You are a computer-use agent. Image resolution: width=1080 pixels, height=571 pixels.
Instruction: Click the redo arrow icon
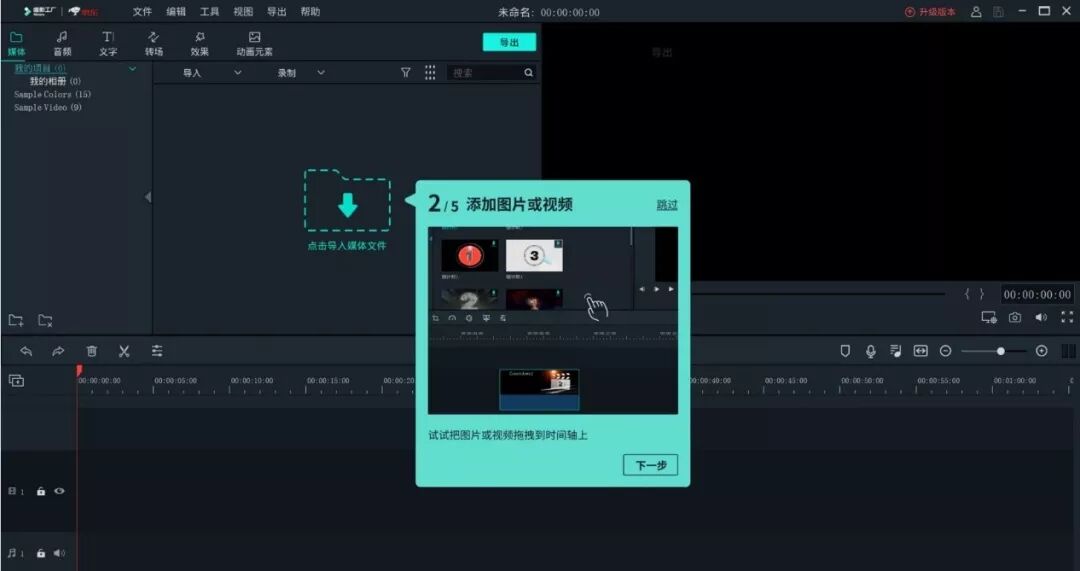click(58, 351)
